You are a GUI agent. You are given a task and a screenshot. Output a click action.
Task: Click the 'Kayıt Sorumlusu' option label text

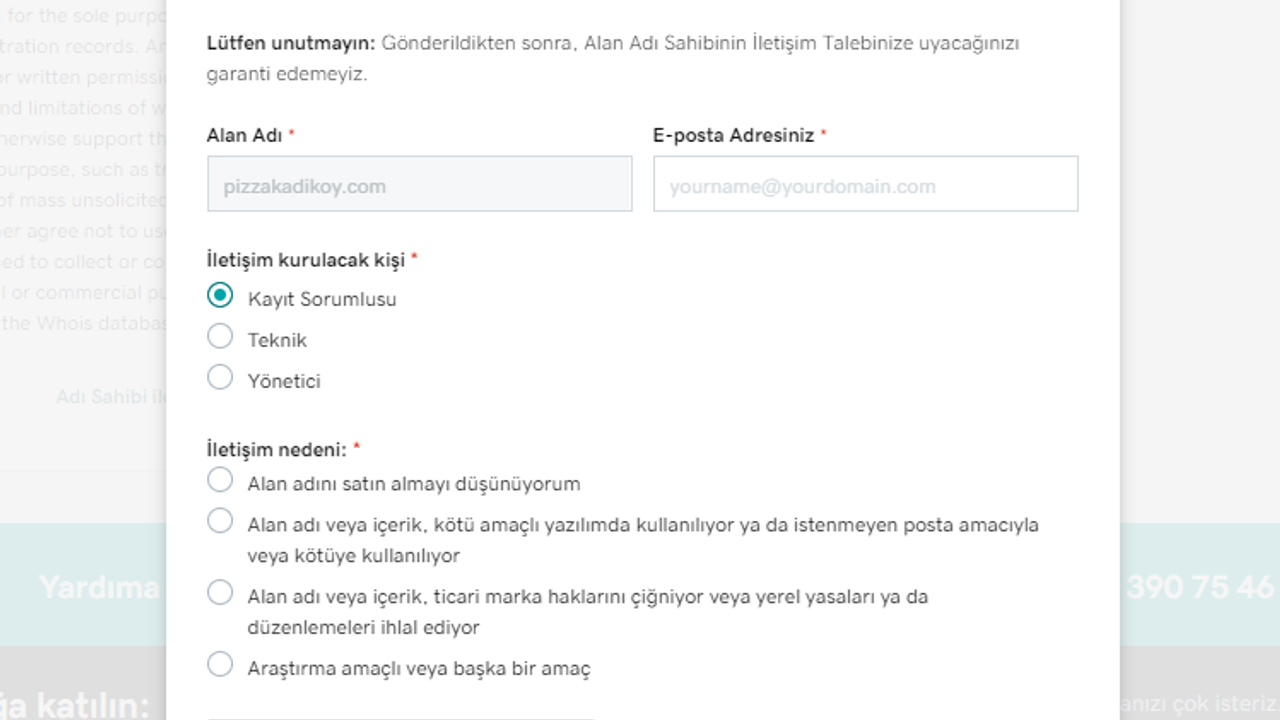tap(322, 300)
